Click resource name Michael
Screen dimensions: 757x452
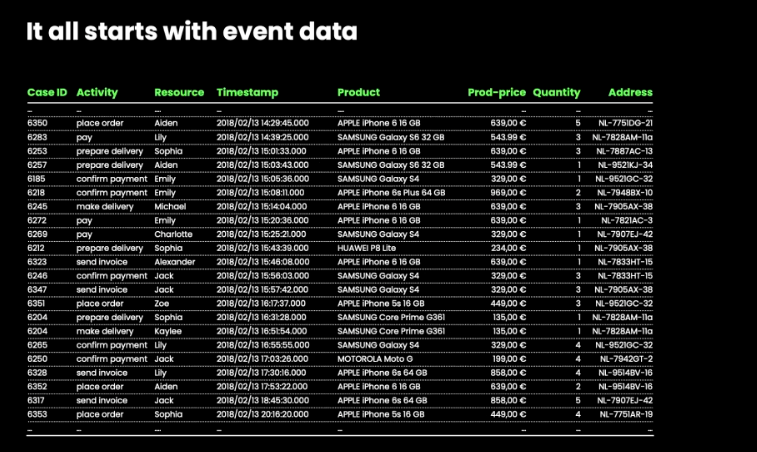pos(170,206)
